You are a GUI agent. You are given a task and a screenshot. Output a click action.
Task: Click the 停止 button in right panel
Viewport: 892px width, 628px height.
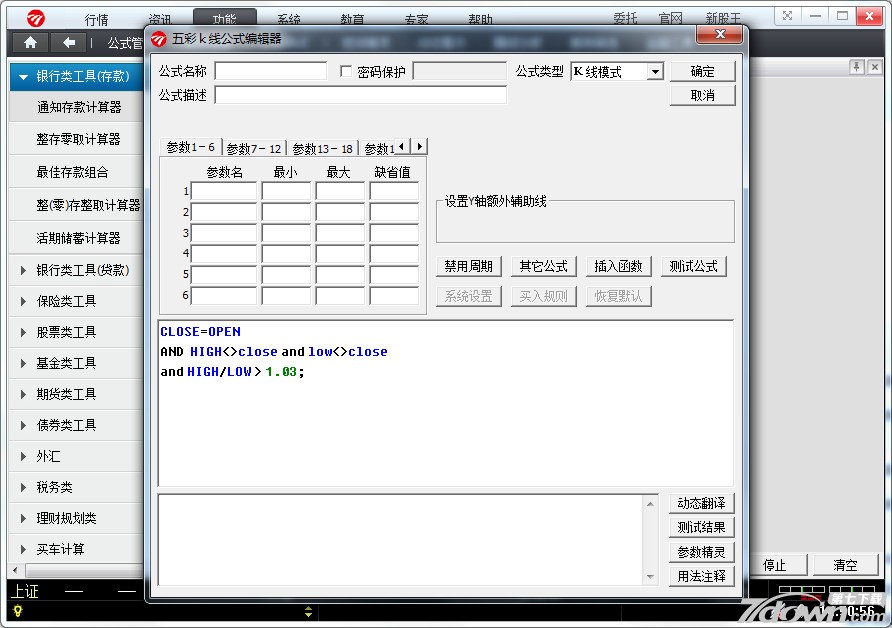[778, 565]
